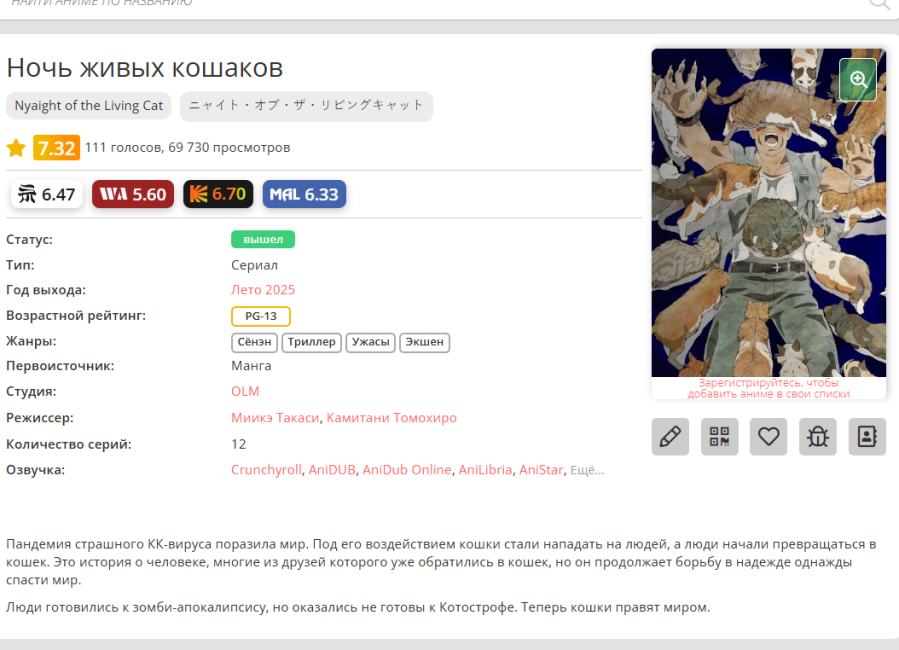
Task: Open the OLM studio link
Action: click(245, 392)
